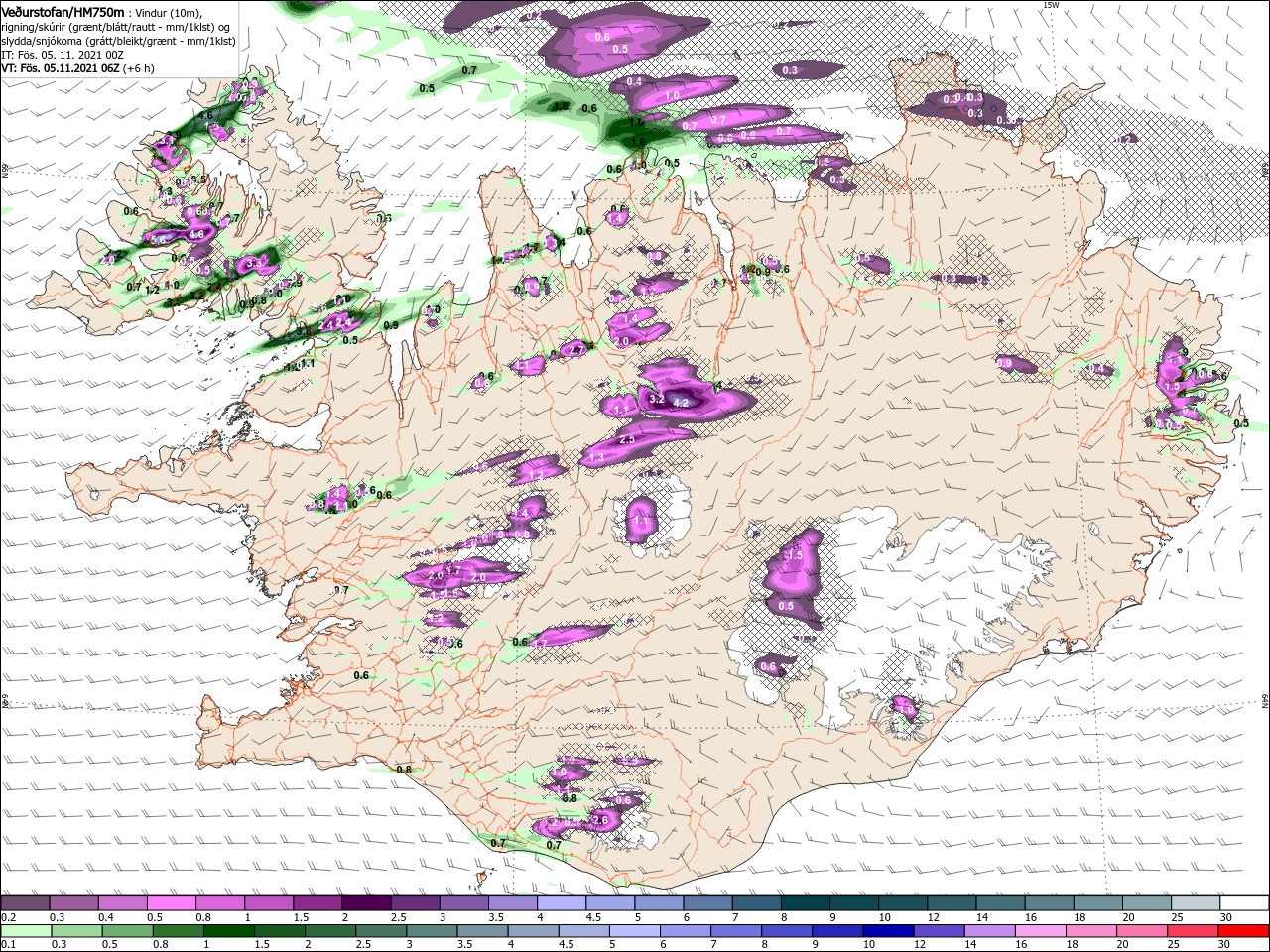Click the 'slydda/snjókoma' legend description line

tap(118, 41)
